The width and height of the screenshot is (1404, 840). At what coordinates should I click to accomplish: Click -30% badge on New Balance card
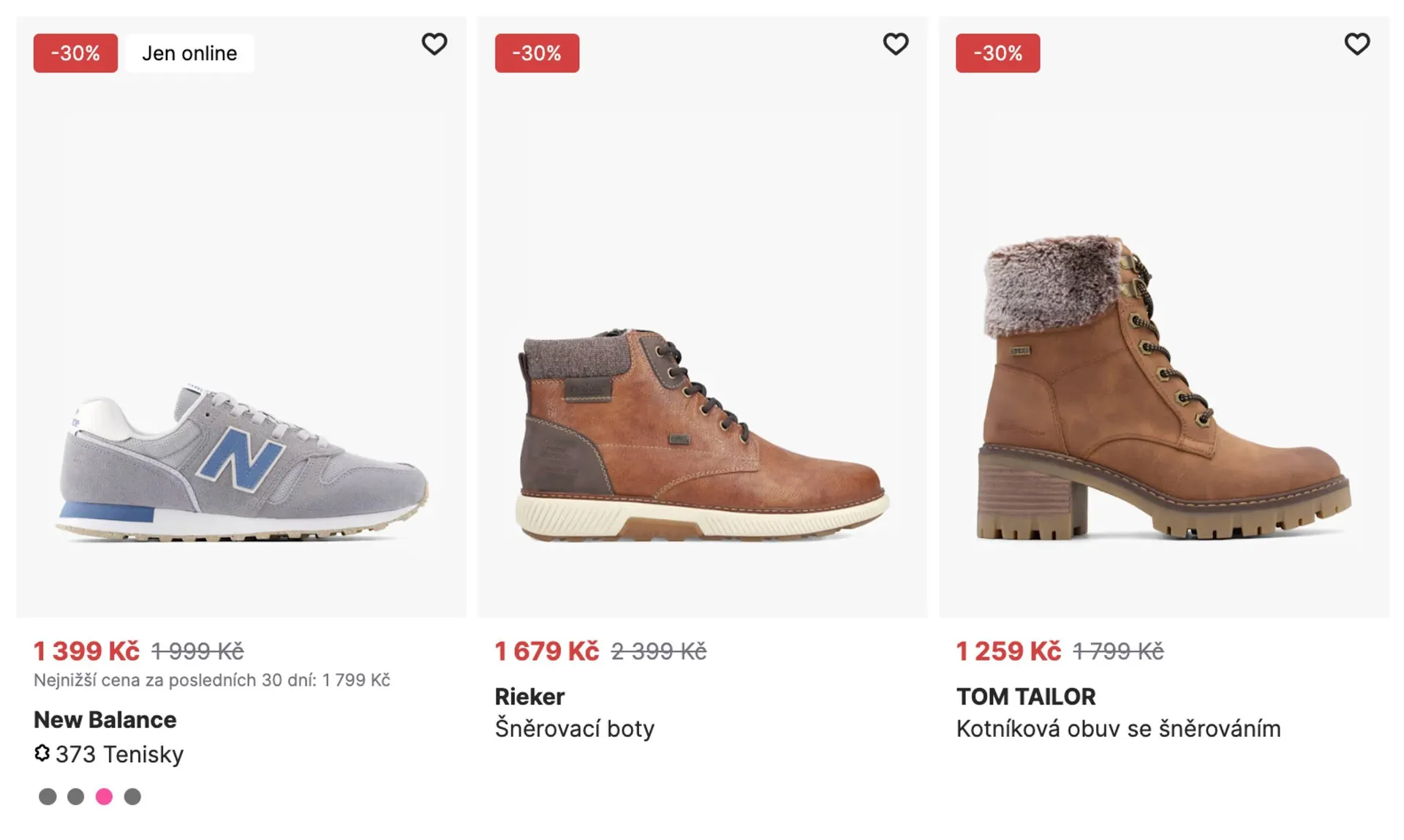(x=75, y=53)
